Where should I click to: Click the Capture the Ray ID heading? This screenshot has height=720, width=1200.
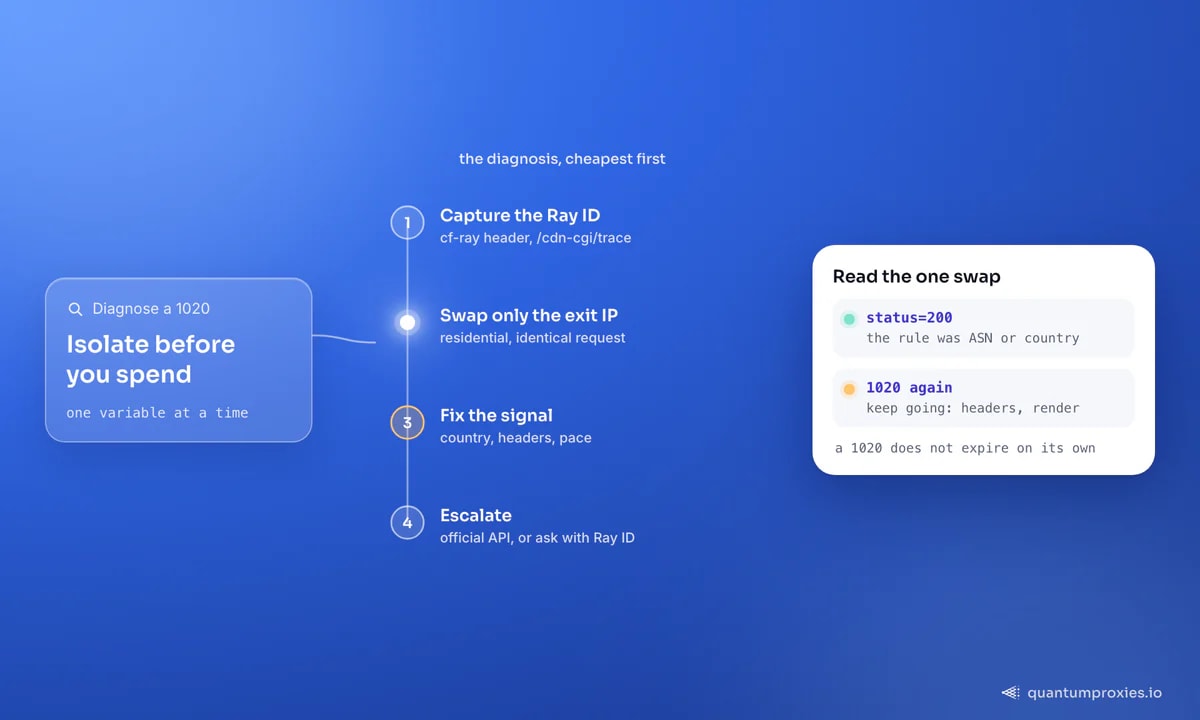coord(520,215)
